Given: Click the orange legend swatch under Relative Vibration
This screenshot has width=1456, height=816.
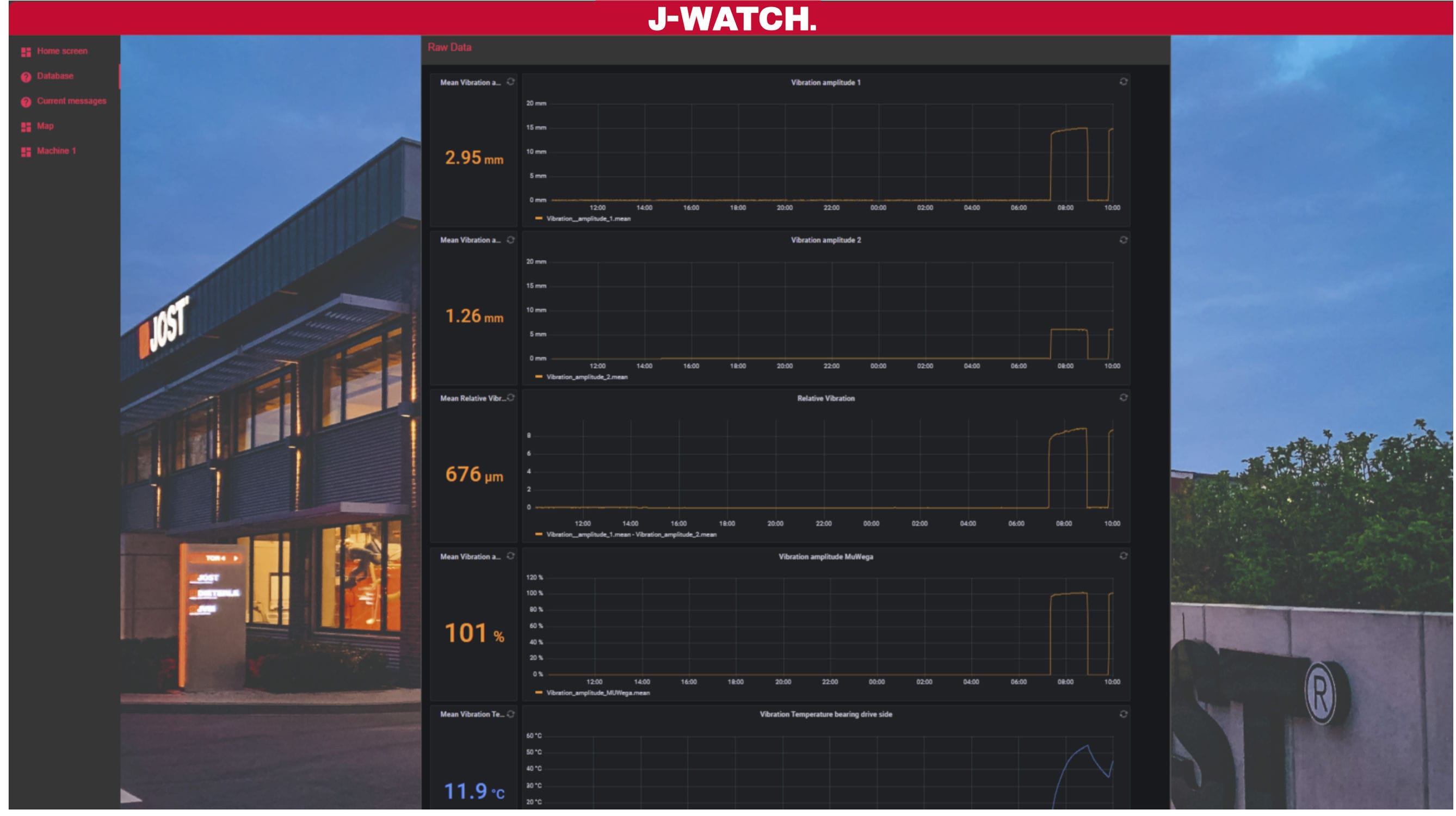Looking at the screenshot, I should [x=538, y=534].
